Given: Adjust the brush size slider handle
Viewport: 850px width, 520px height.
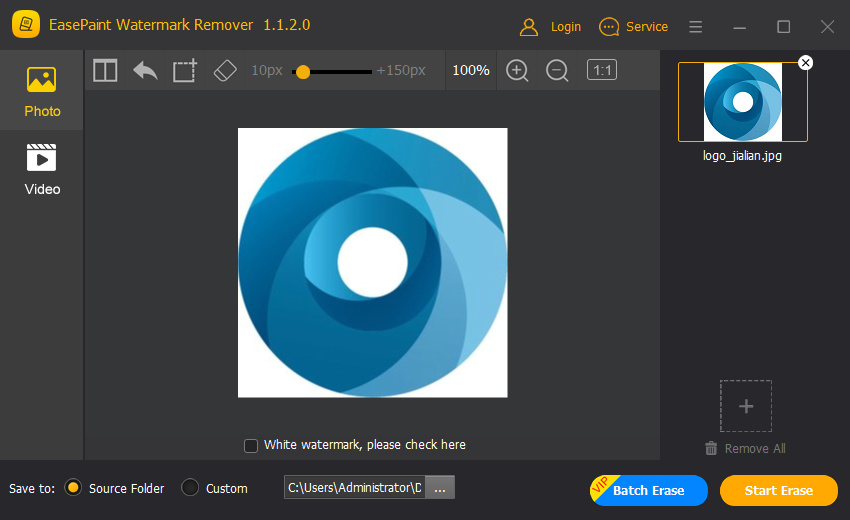Looking at the screenshot, I should coord(303,72).
